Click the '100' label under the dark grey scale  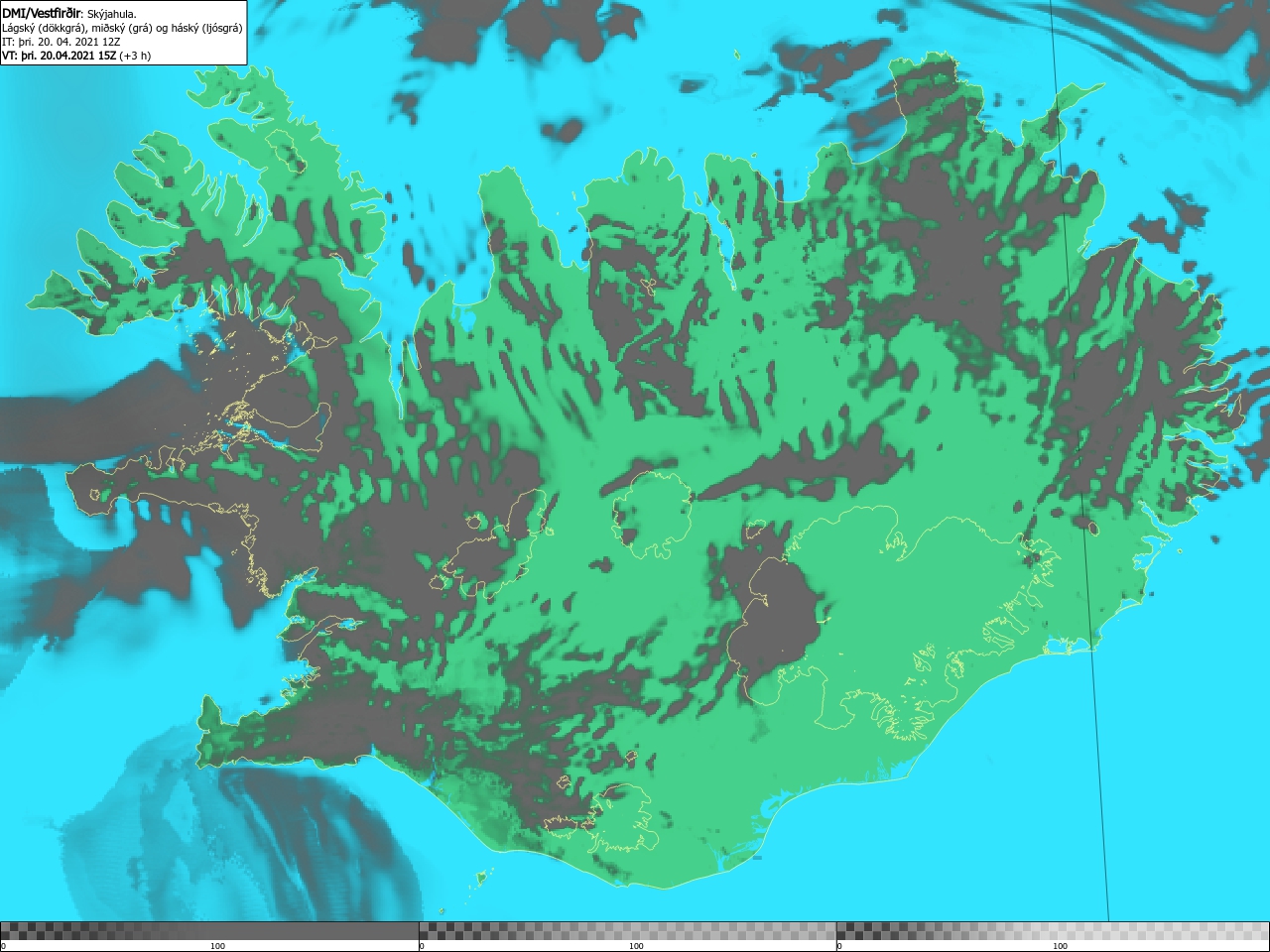(217, 946)
